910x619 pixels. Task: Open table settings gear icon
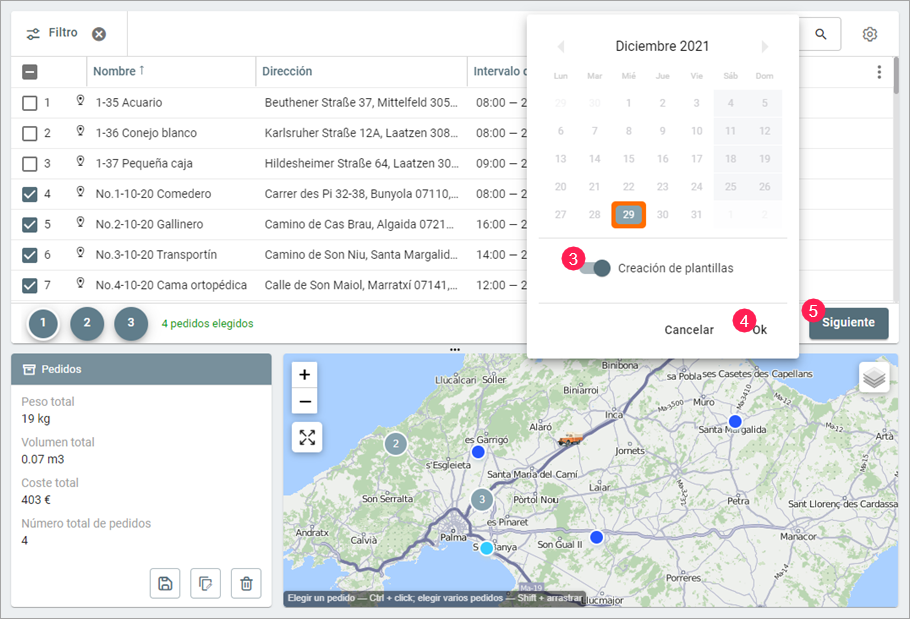870,34
